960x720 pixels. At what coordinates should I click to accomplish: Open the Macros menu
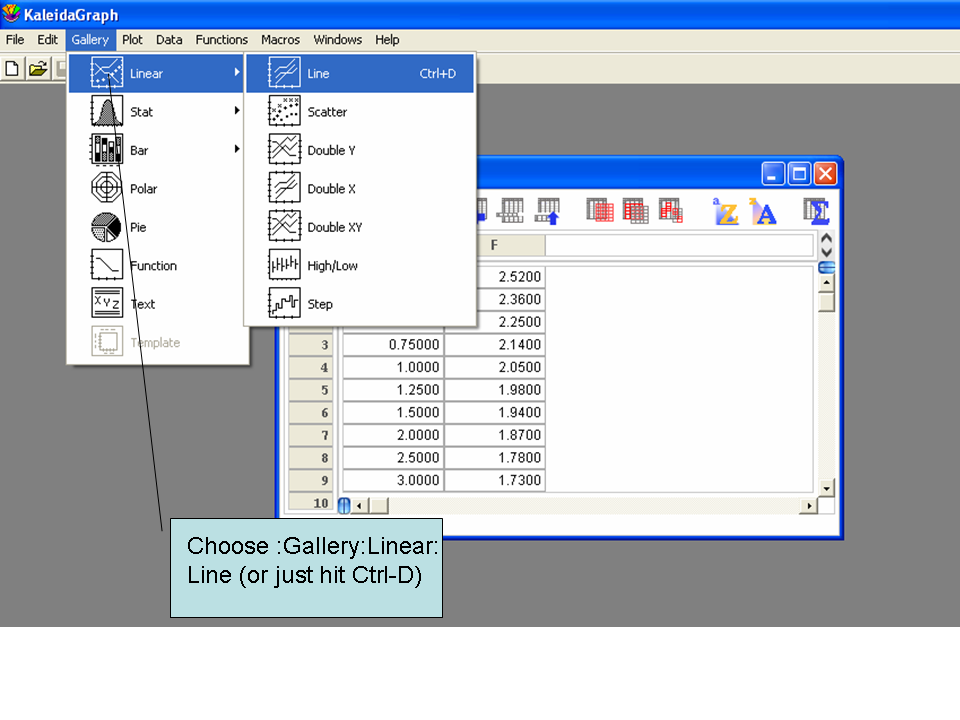point(280,40)
